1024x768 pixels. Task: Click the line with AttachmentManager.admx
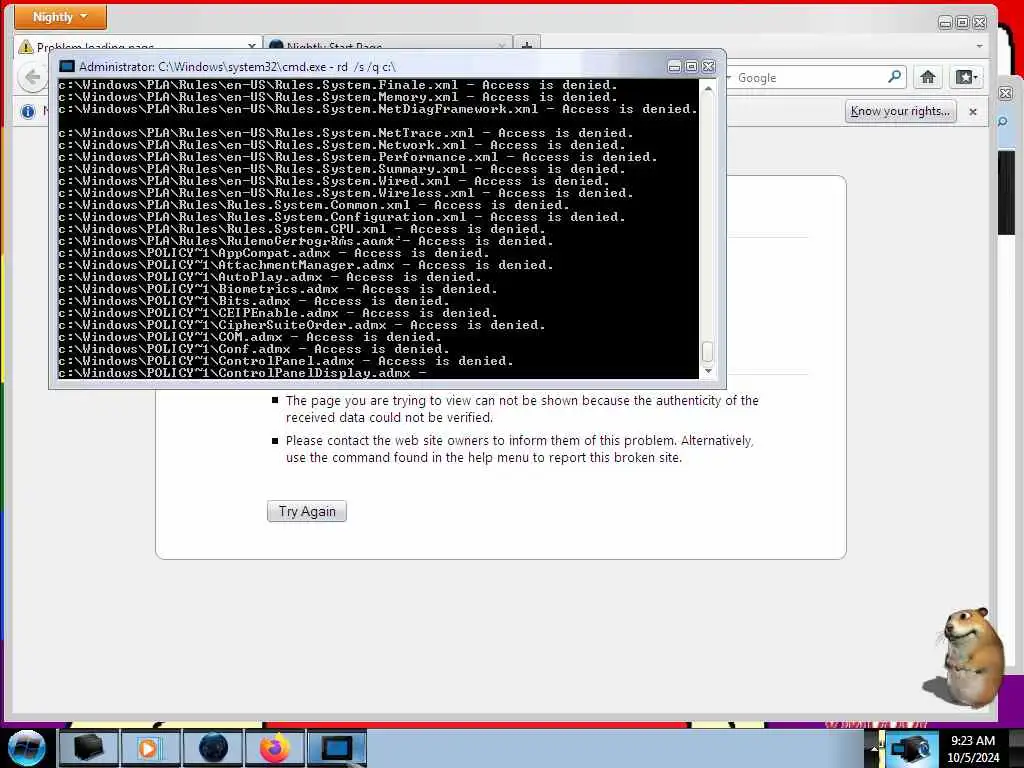(306, 264)
